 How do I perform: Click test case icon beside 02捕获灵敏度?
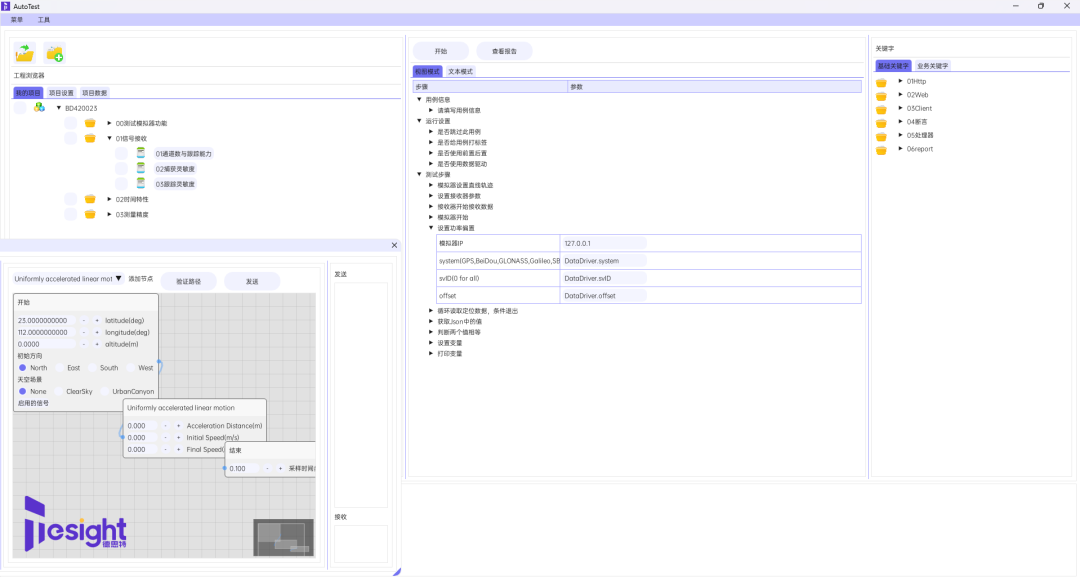141,168
